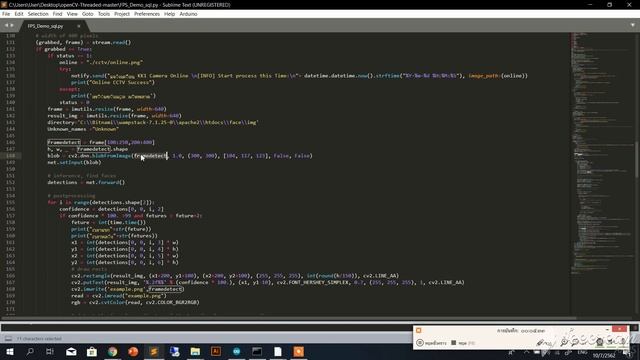Switch to the command prompt taskbar icon
The width and height of the screenshot is (640, 360).
pos(257,352)
